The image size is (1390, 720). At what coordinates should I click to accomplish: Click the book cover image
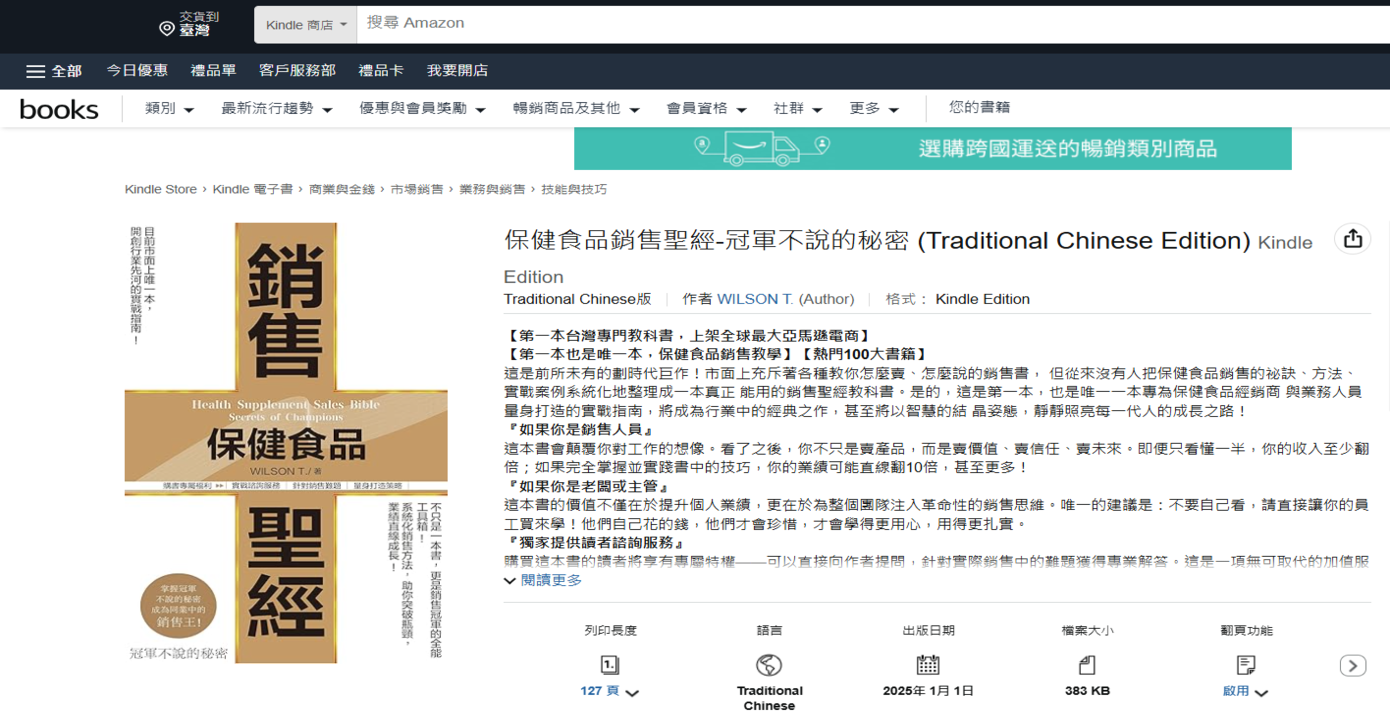tap(286, 443)
